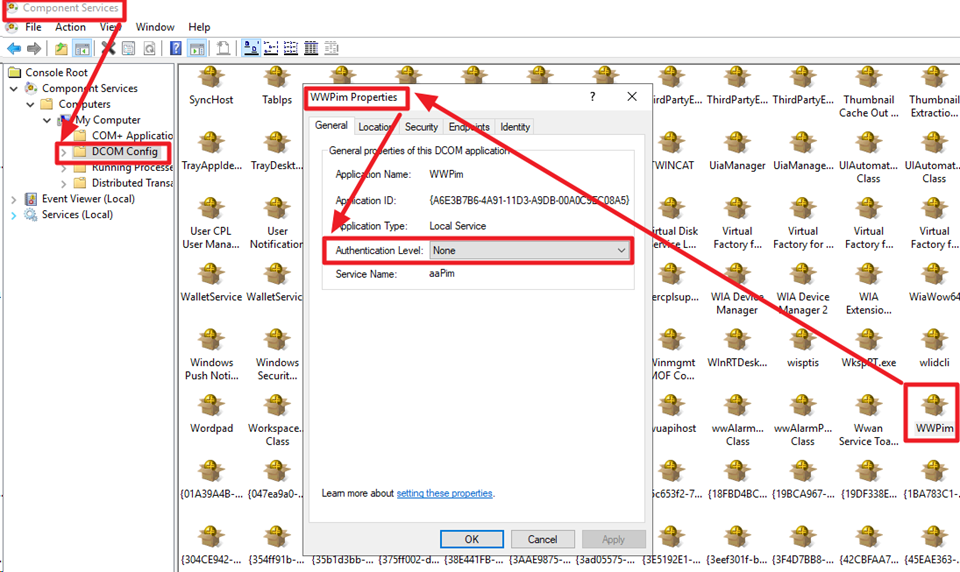Click the dialog's question mark help button

[592, 97]
